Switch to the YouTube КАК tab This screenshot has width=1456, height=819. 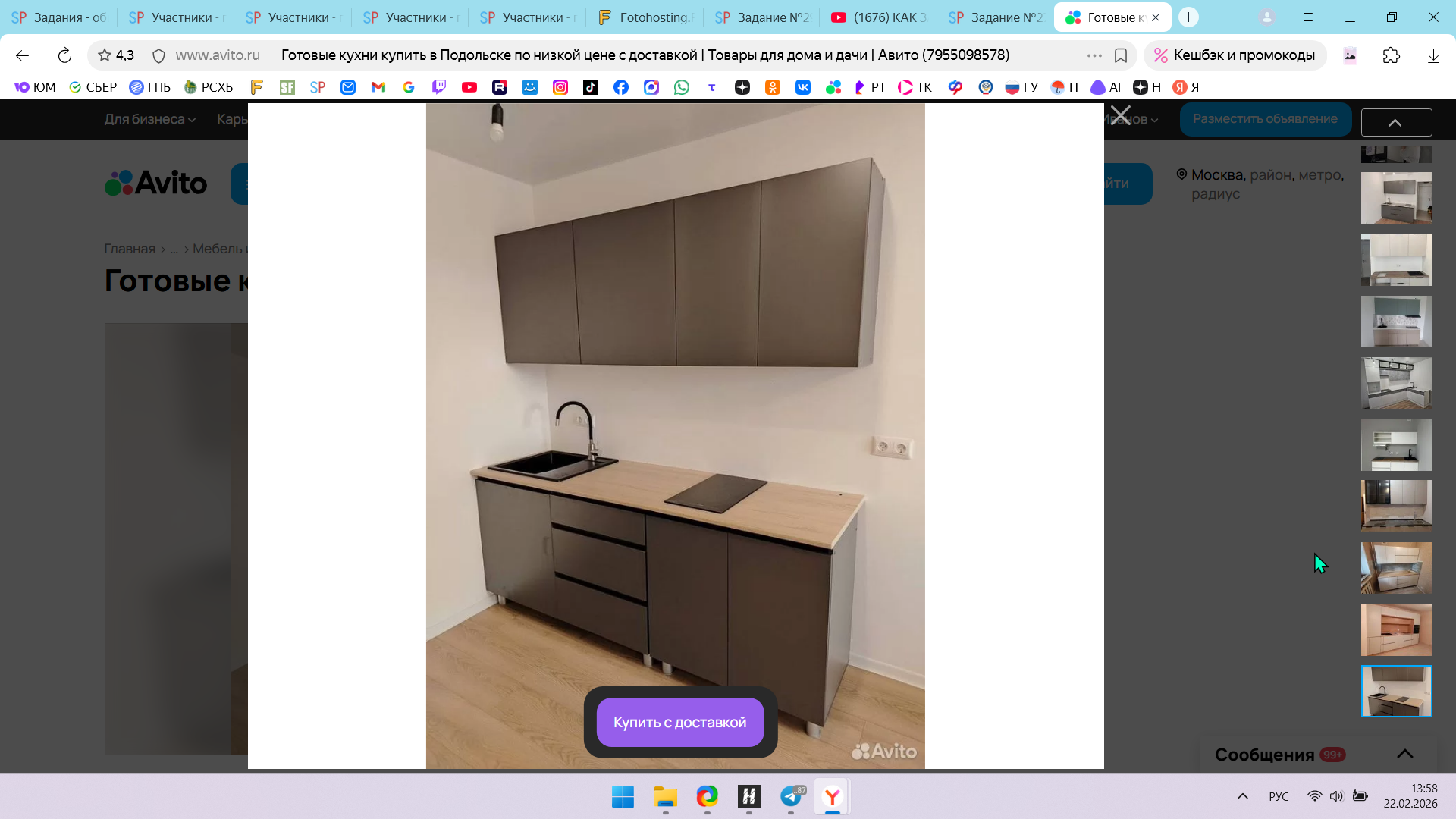coord(880,17)
